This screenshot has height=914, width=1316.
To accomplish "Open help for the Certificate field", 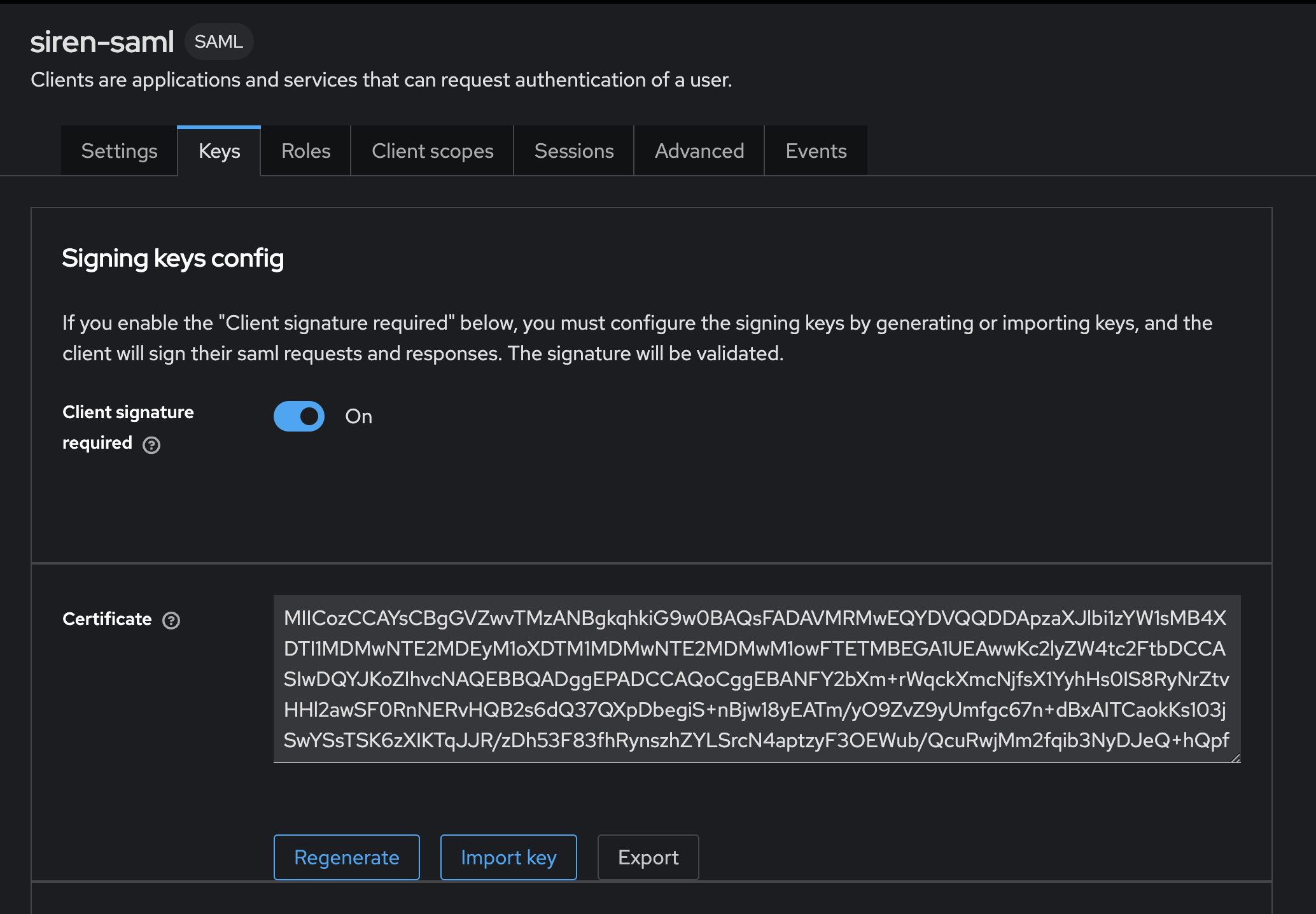I will click(x=171, y=619).
